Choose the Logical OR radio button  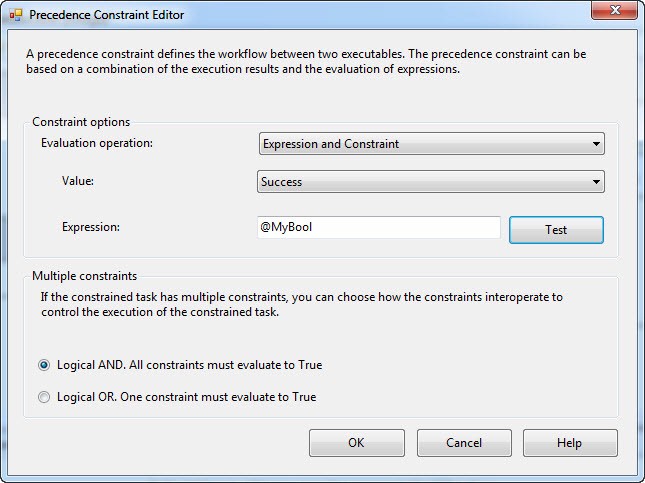[x=44, y=397]
